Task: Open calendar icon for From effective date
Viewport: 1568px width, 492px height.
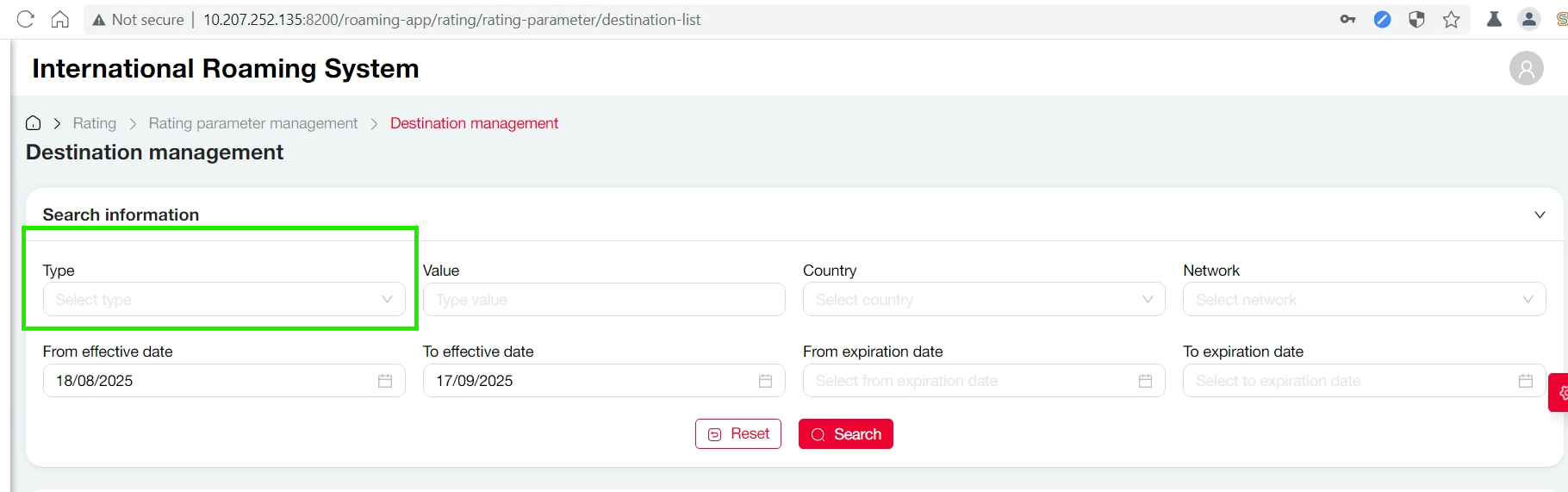Action: coord(385,381)
